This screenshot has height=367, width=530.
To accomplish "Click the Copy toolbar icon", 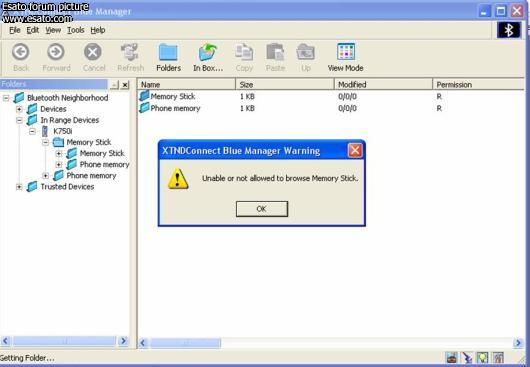I will coord(244,52).
